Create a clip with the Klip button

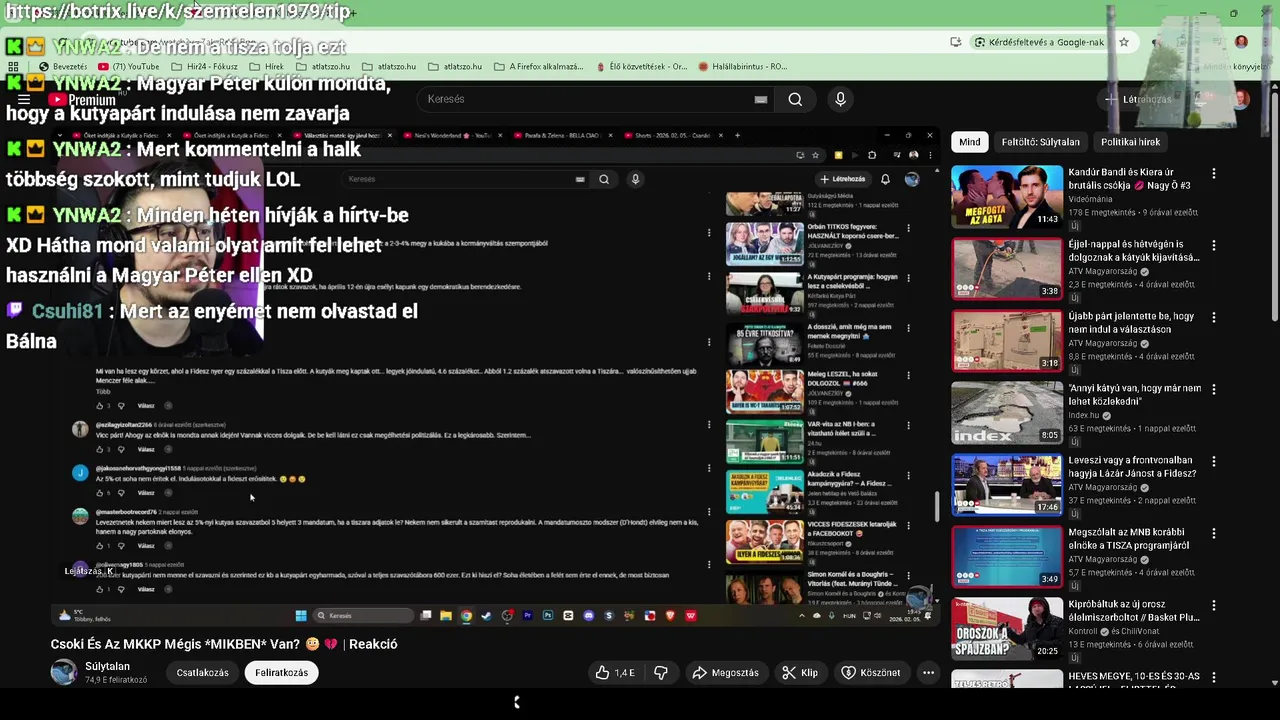[800, 673]
